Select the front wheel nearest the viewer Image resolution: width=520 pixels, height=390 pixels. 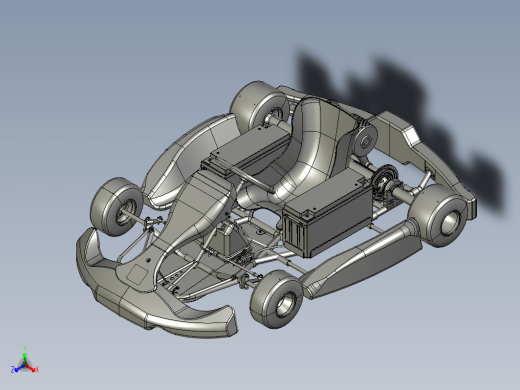(x=276, y=299)
